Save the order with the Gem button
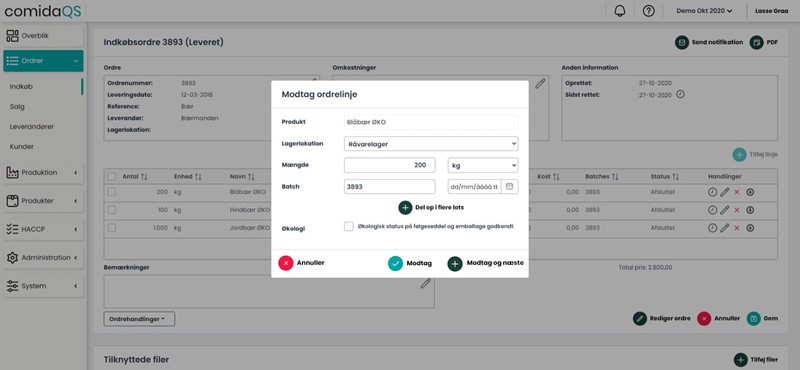The height and width of the screenshot is (370, 800). [762, 318]
